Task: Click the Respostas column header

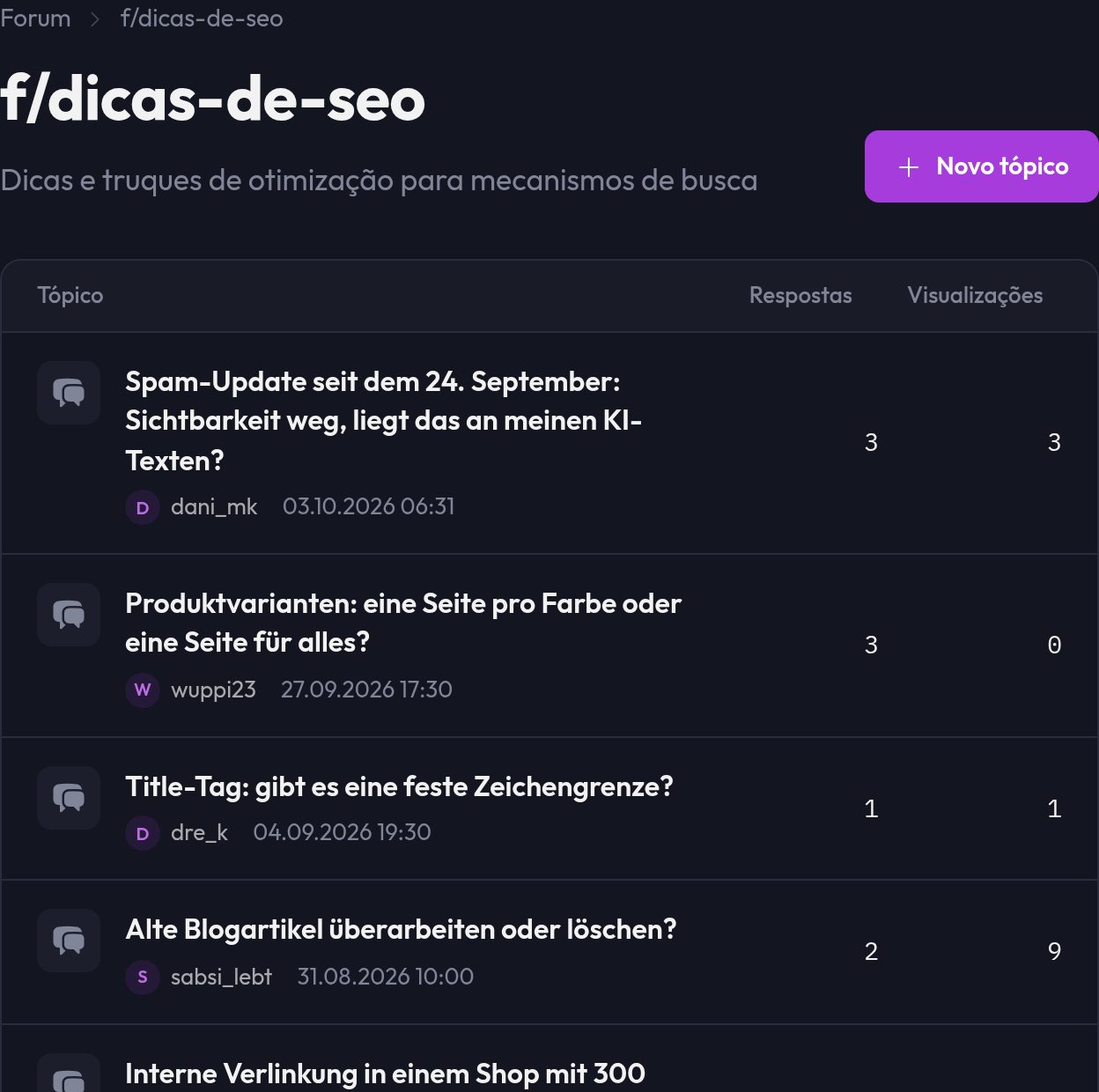Action: point(800,295)
